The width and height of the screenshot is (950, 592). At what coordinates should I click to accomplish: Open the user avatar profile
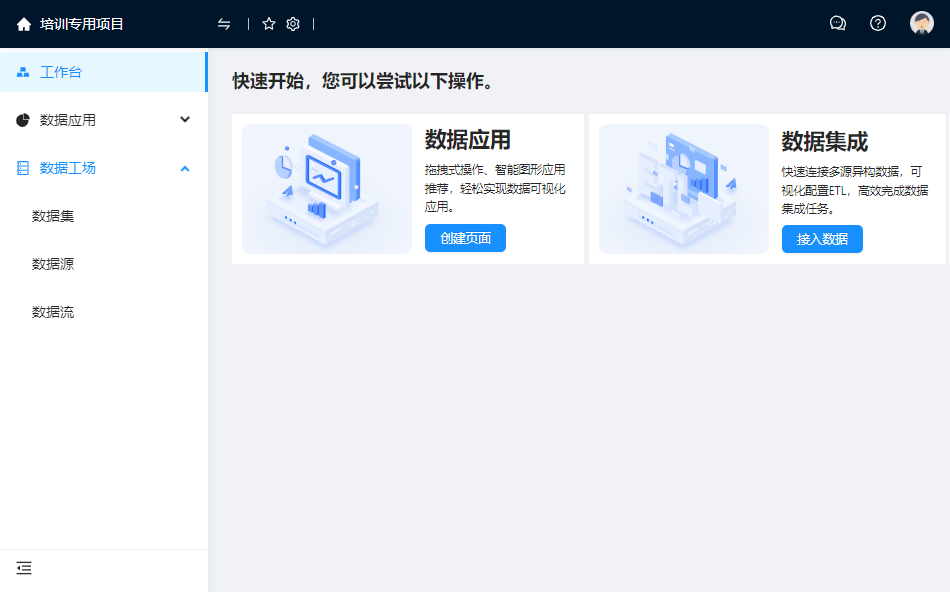click(922, 23)
